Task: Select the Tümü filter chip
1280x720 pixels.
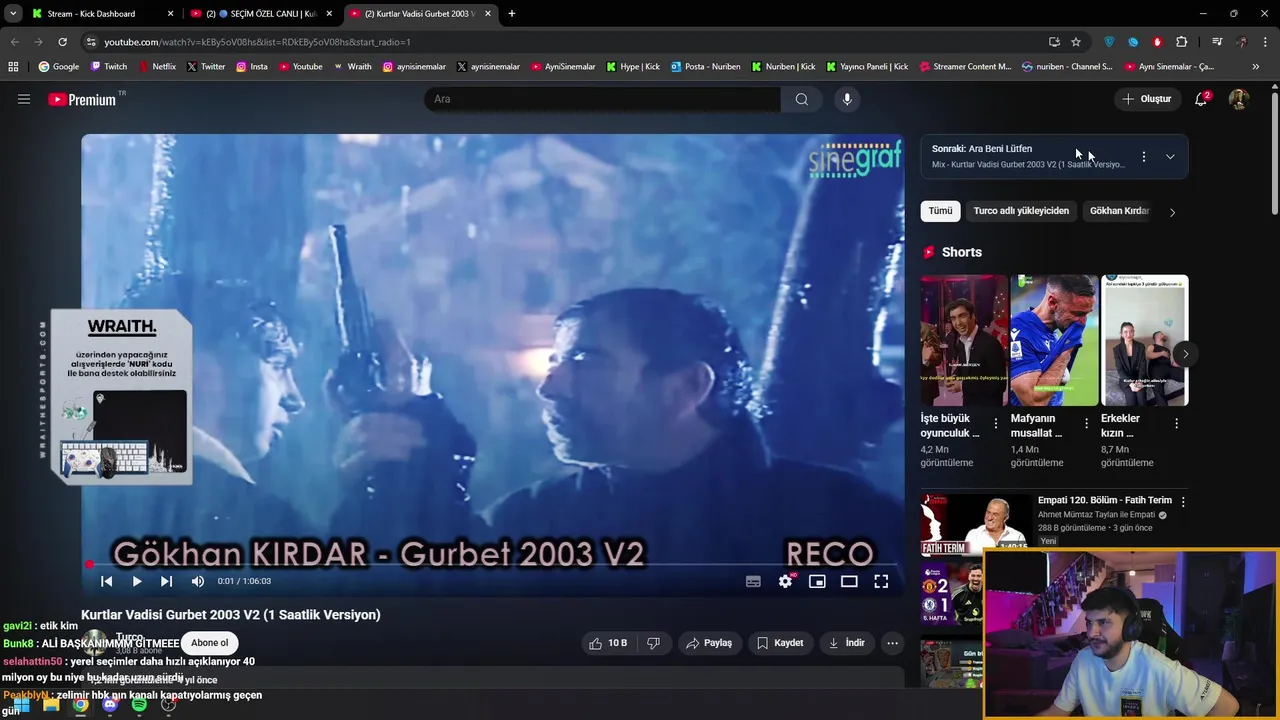Action: (x=940, y=211)
